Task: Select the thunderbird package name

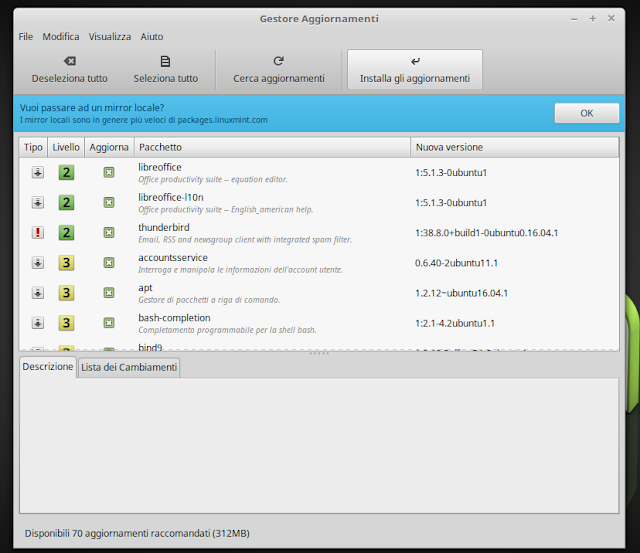Action: (164, 227)
